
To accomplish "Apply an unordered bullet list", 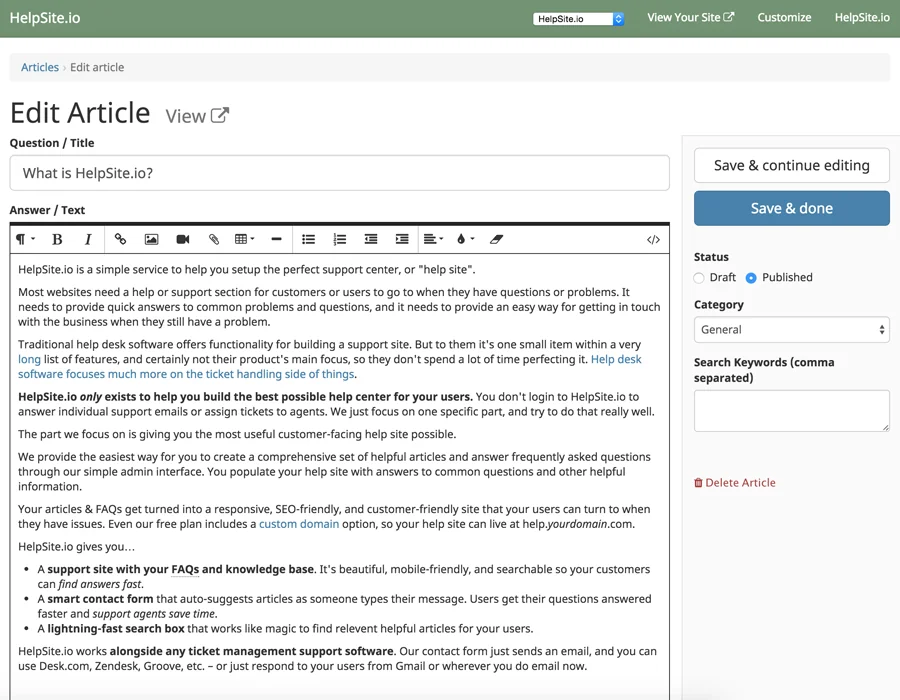I will tap(308, 239).
